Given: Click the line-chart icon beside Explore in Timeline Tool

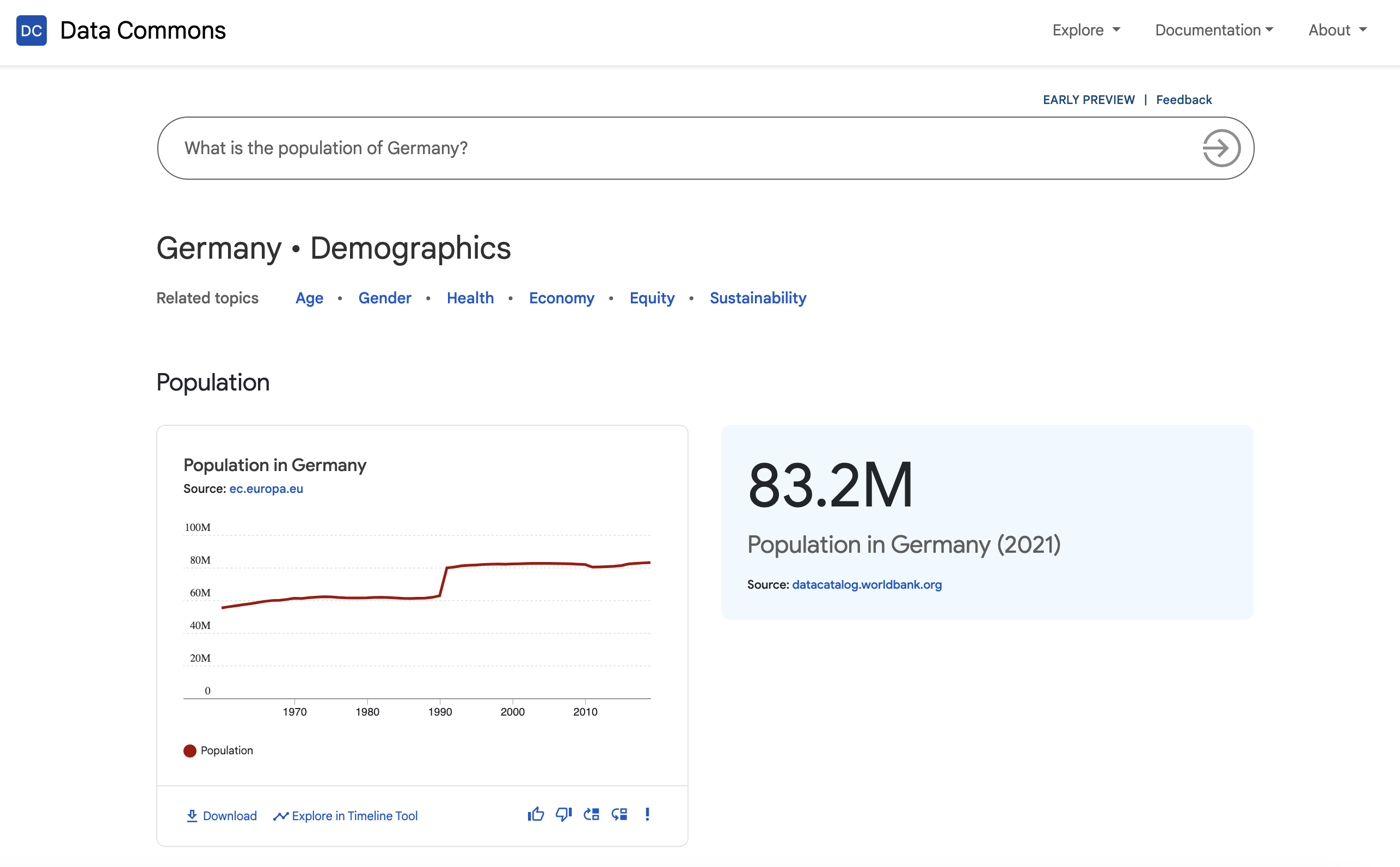Looking at the screenshot, I should 281,815.
